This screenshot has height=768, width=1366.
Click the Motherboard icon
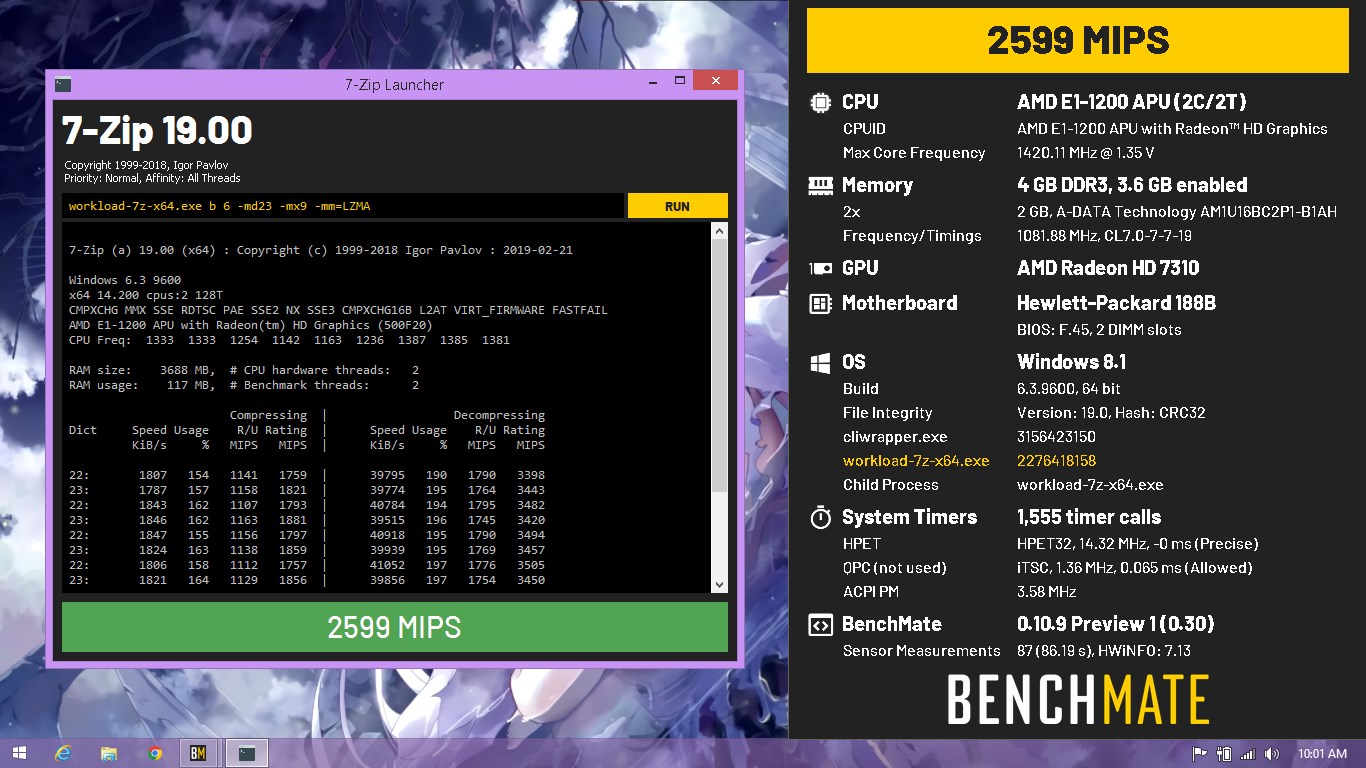[x=820, y=303]
